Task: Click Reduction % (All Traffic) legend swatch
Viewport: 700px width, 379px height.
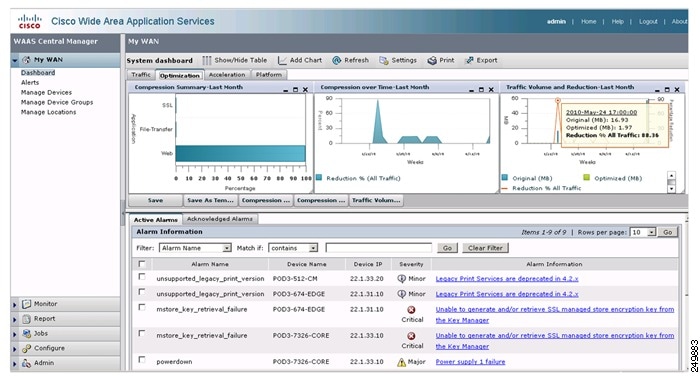Action: (x=319, y=178)
